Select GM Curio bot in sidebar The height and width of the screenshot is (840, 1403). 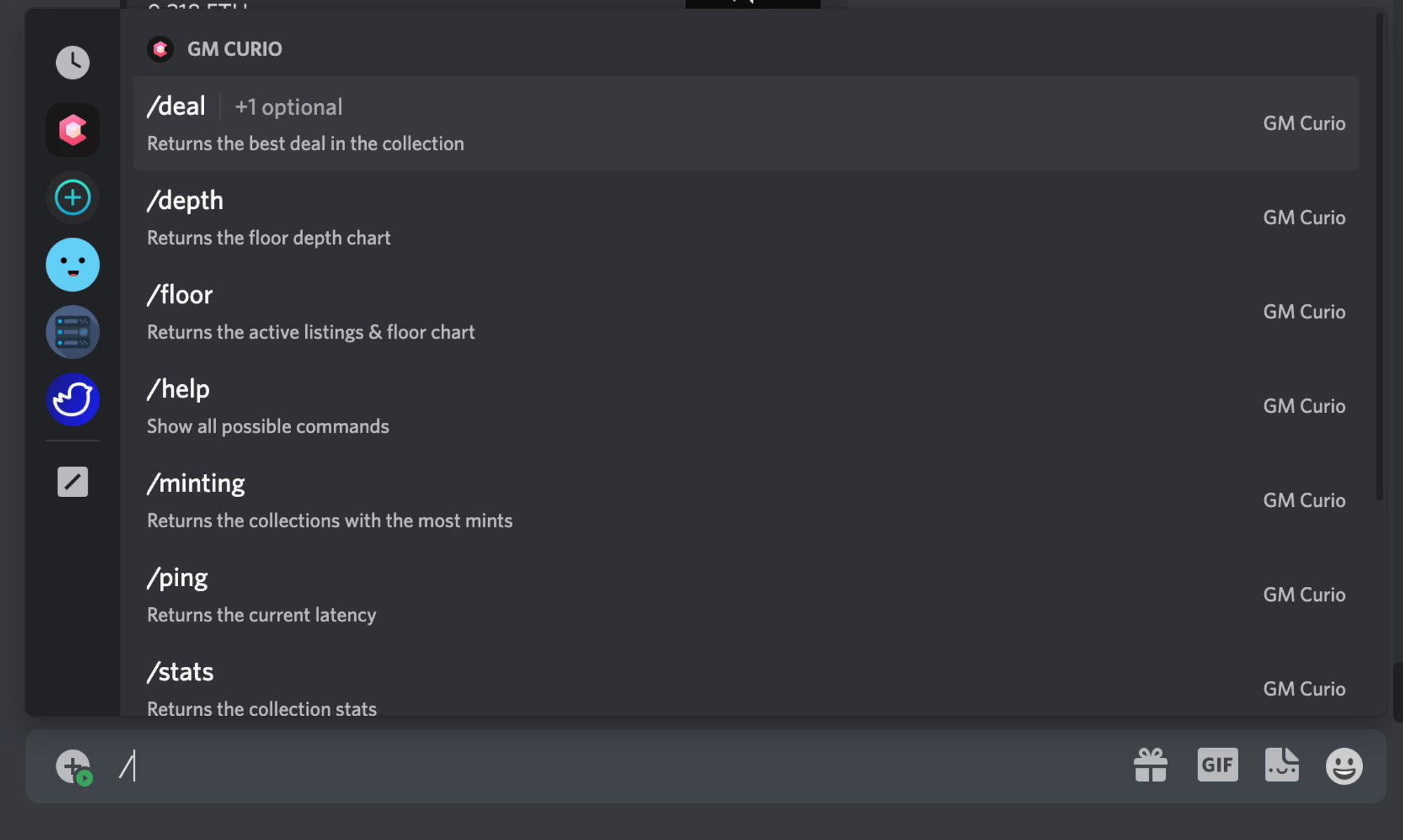(x=72, y=130)
